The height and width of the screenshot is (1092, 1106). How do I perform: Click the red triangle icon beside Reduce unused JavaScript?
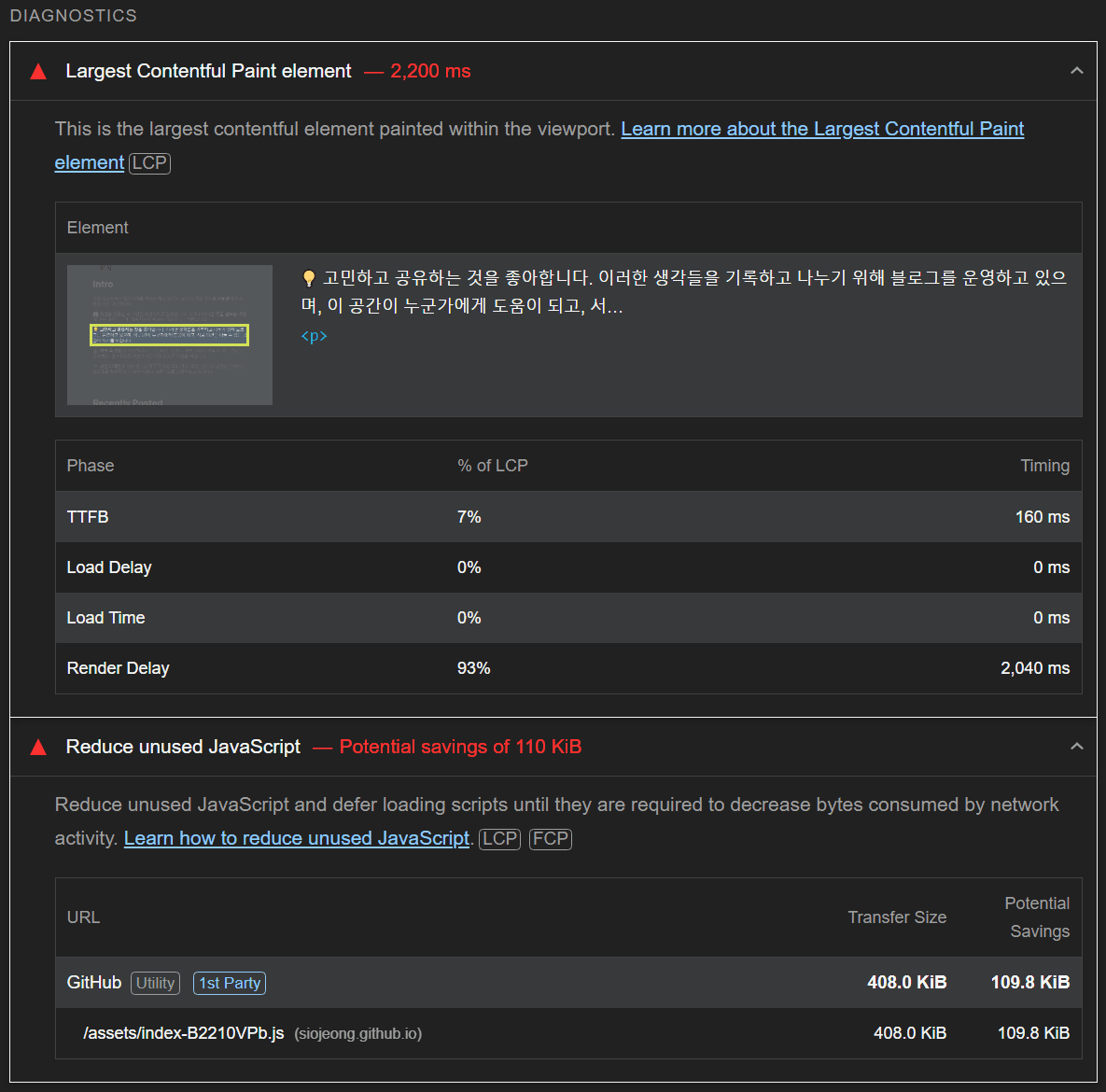click(x=38, y=748)
